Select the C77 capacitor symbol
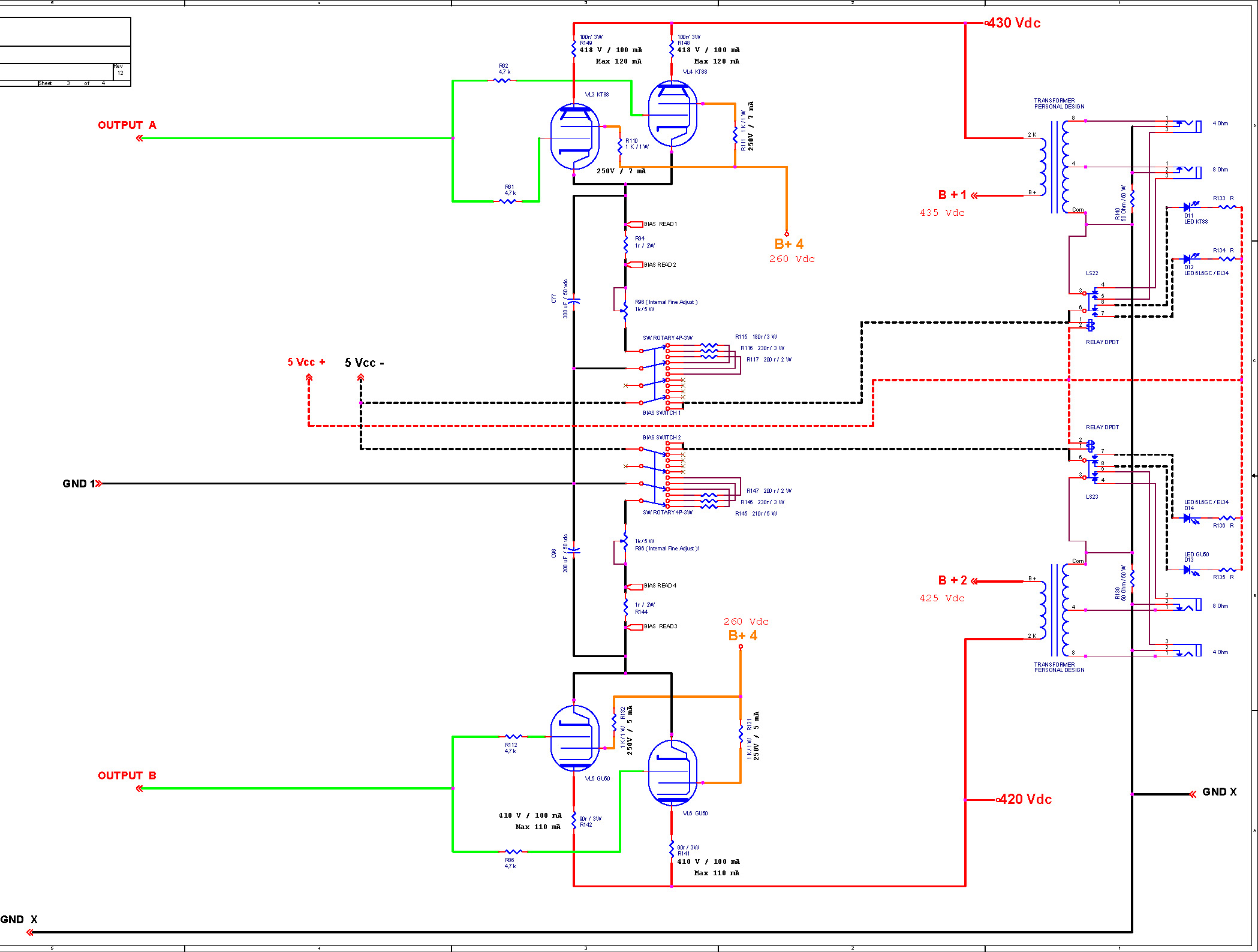1258x952 pixels. [574, 300]
